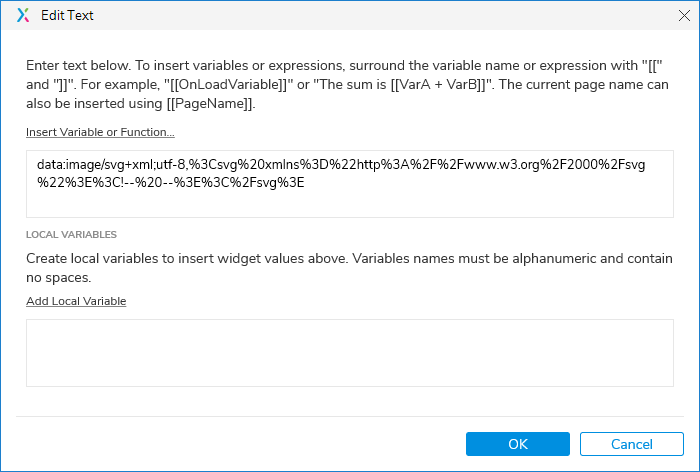Click the Axure logo icon in title bar
This screenshot has width=700, height=472.
pos(24,16)
